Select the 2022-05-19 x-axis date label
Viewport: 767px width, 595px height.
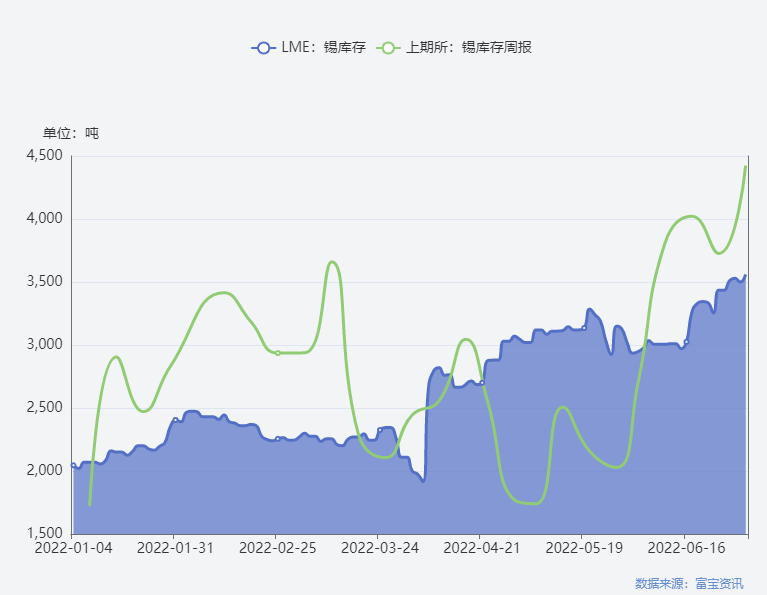(584, 548)
